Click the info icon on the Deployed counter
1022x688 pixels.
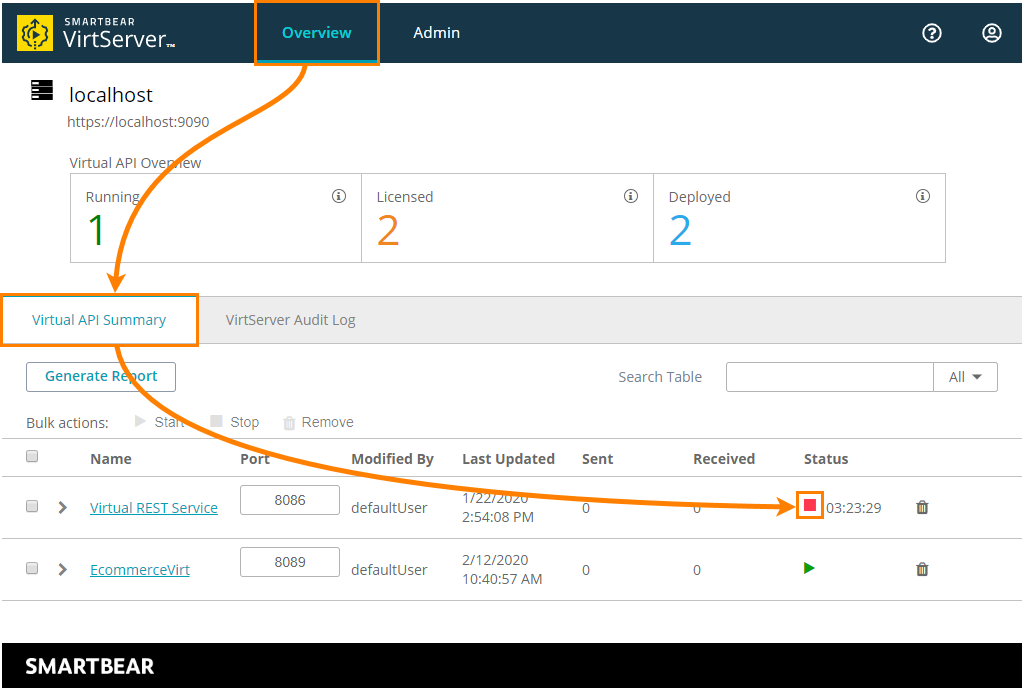(923, 196)
